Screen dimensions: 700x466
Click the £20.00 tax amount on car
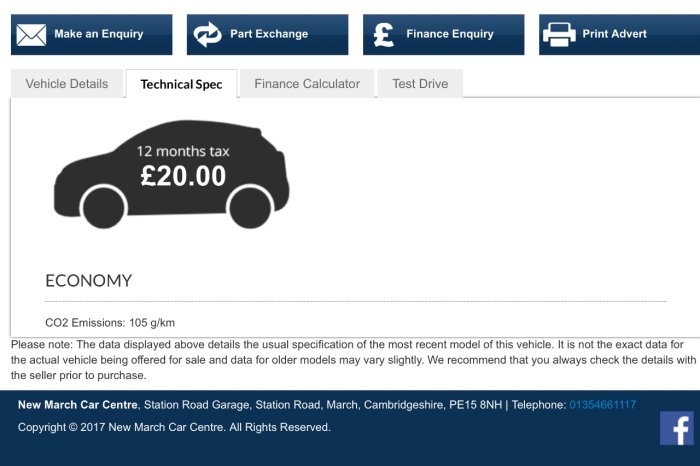[x=183, y=176]
